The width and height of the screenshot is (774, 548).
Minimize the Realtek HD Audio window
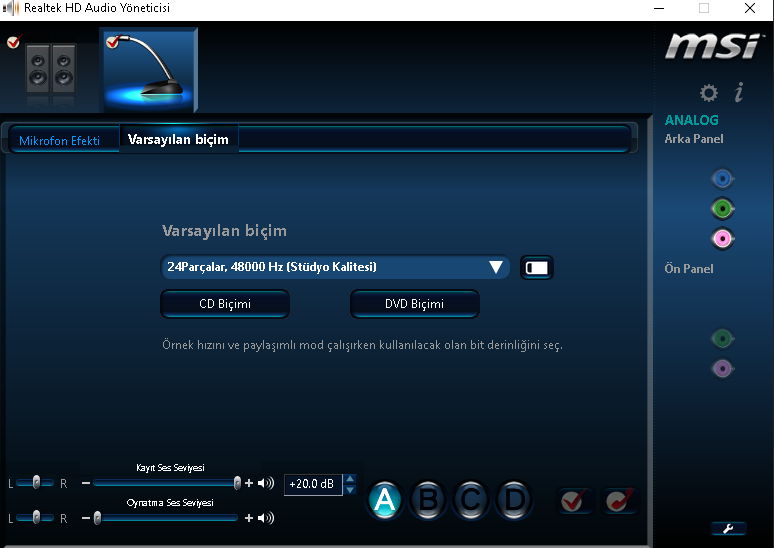tap(659, 8)
